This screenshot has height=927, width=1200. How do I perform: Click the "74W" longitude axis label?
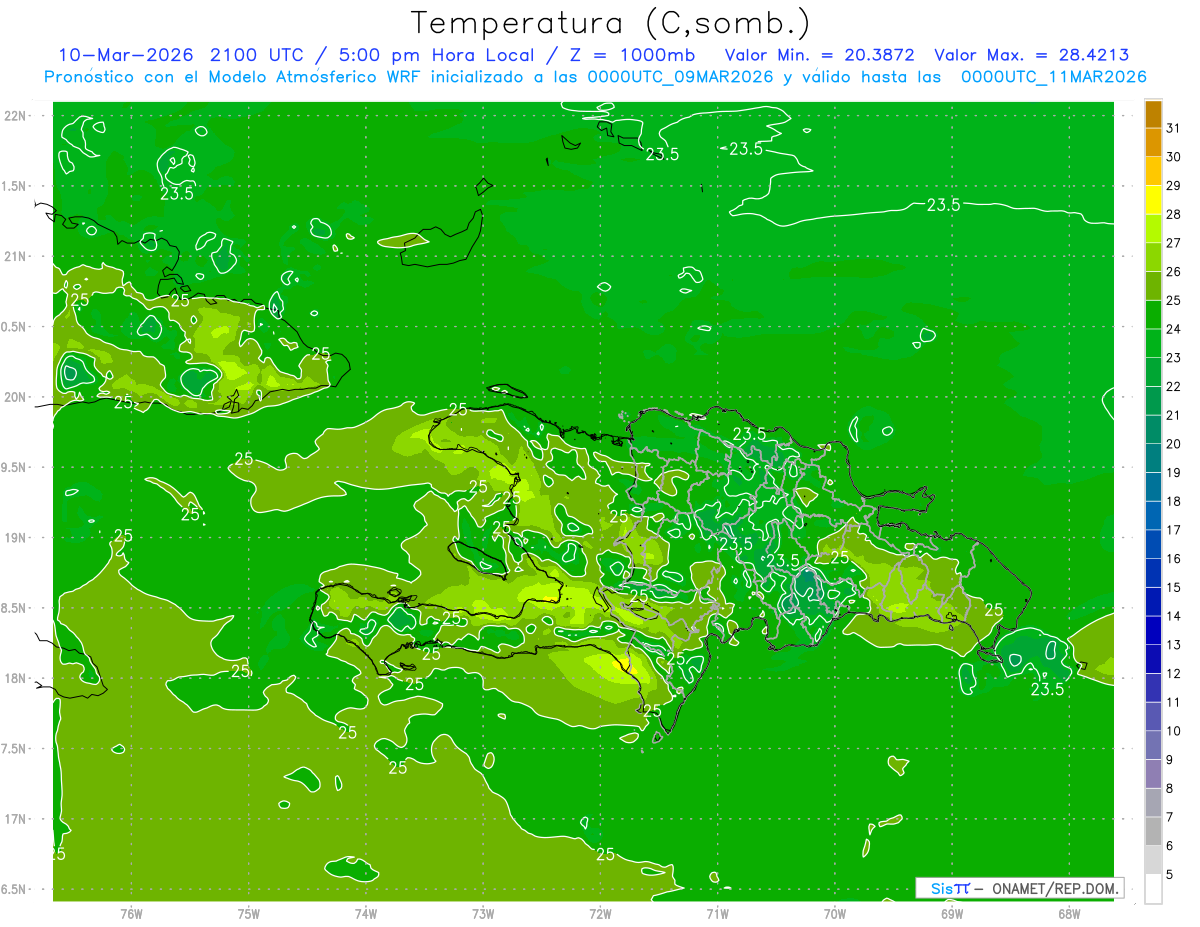coord(365,913)
